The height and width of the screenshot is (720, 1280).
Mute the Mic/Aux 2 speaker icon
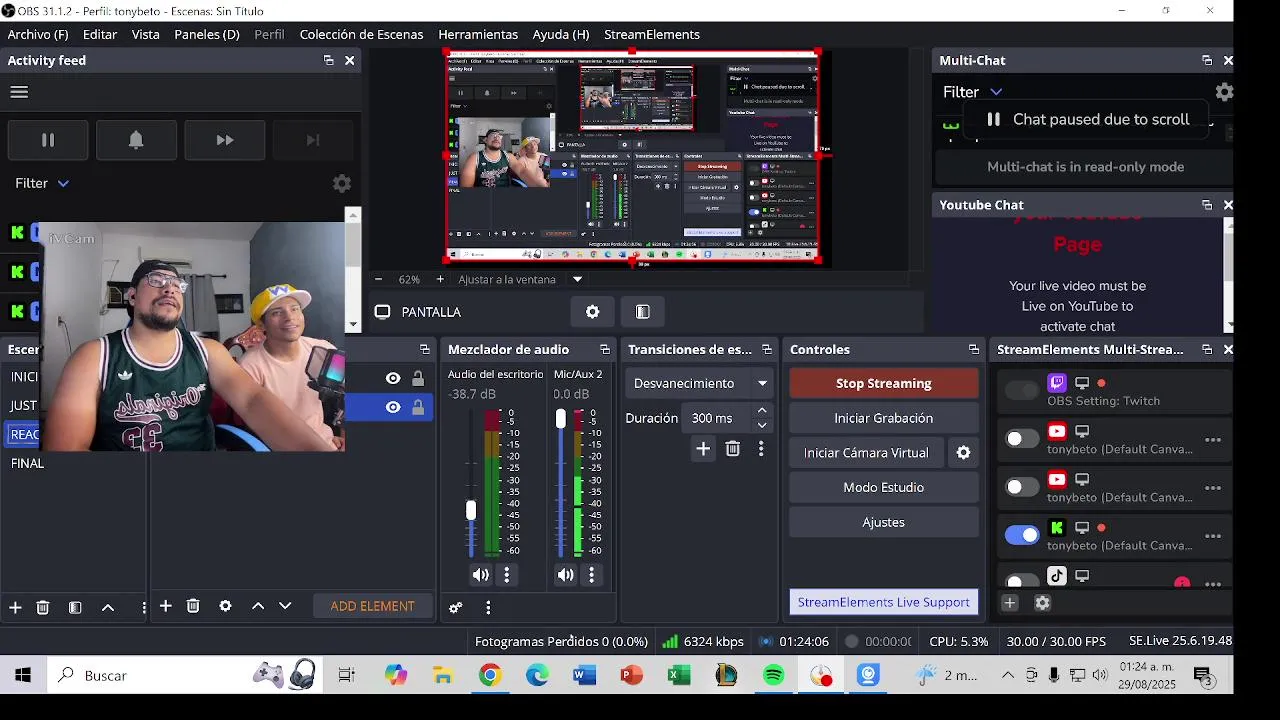click(566, 575)
